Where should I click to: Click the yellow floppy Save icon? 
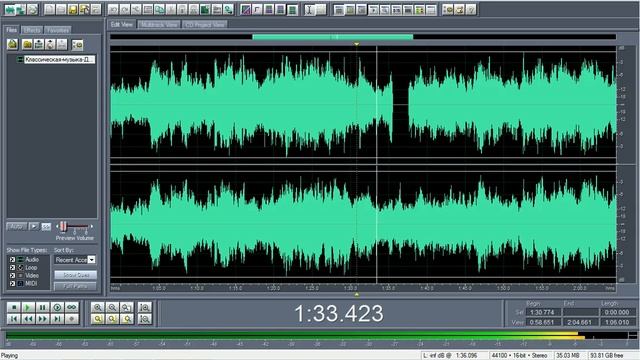pos(73,9)
